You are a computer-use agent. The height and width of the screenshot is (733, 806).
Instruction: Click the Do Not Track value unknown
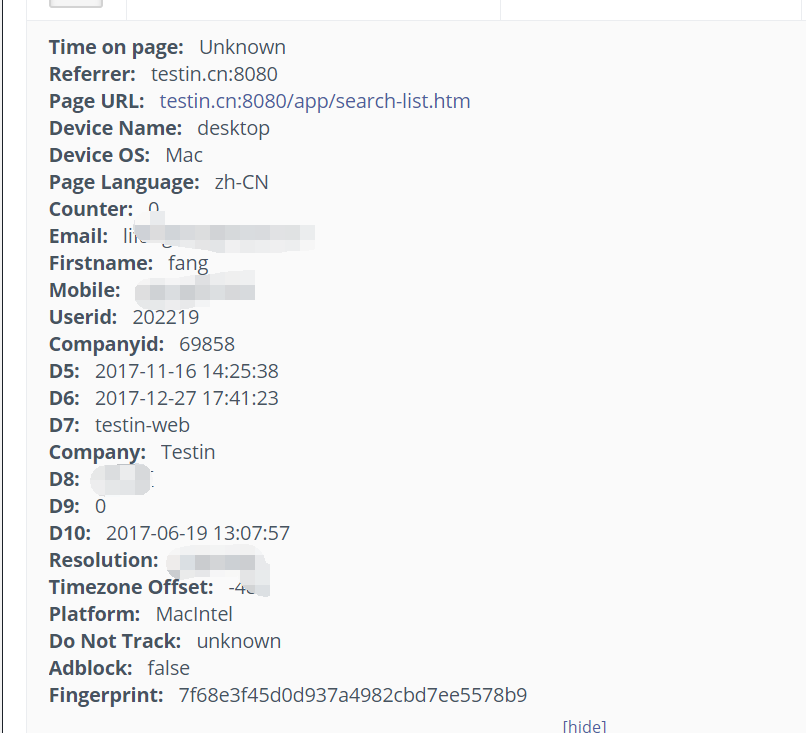coord(238,640)
